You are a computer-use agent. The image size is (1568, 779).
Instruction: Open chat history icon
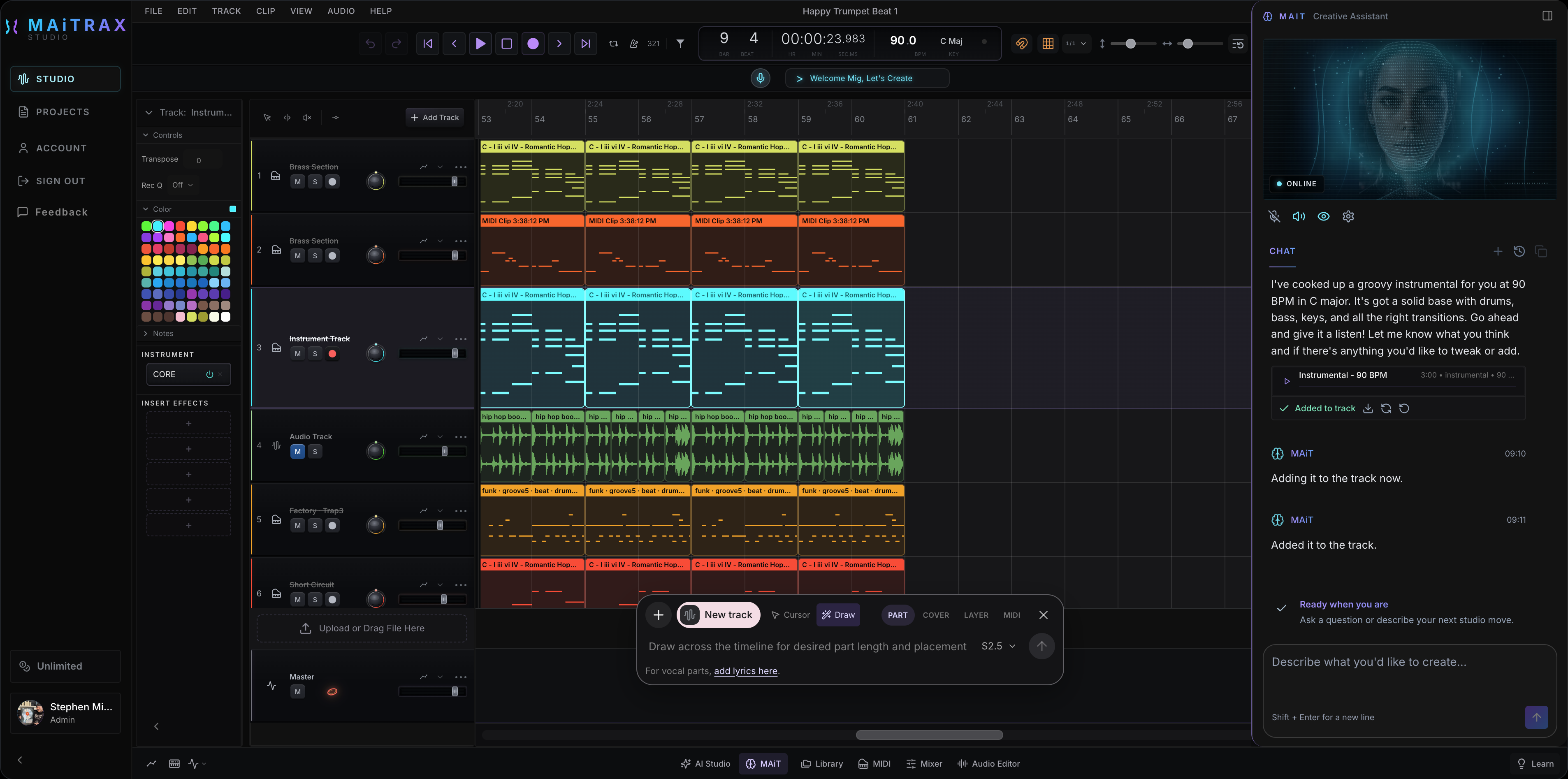point(1519,251)
